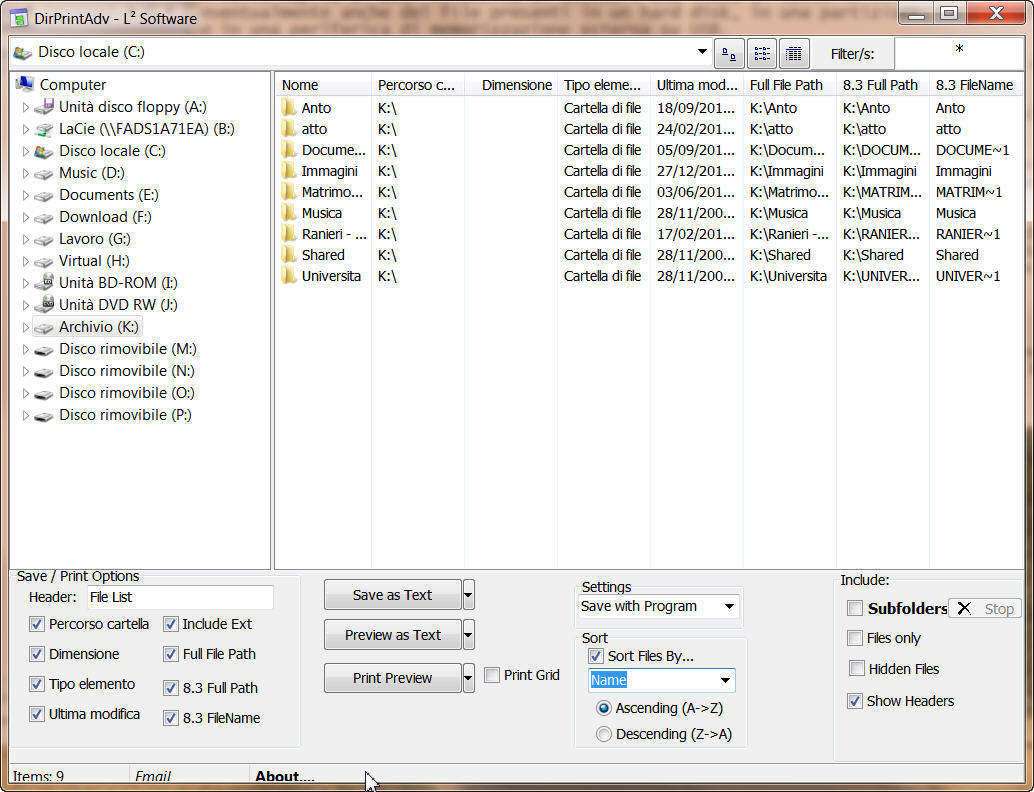Image resolution: width=1034 pixels, height=792 pixels.
Task: Click the BD-ROM (I:) drive icon
Action: [x=44, y=283]
